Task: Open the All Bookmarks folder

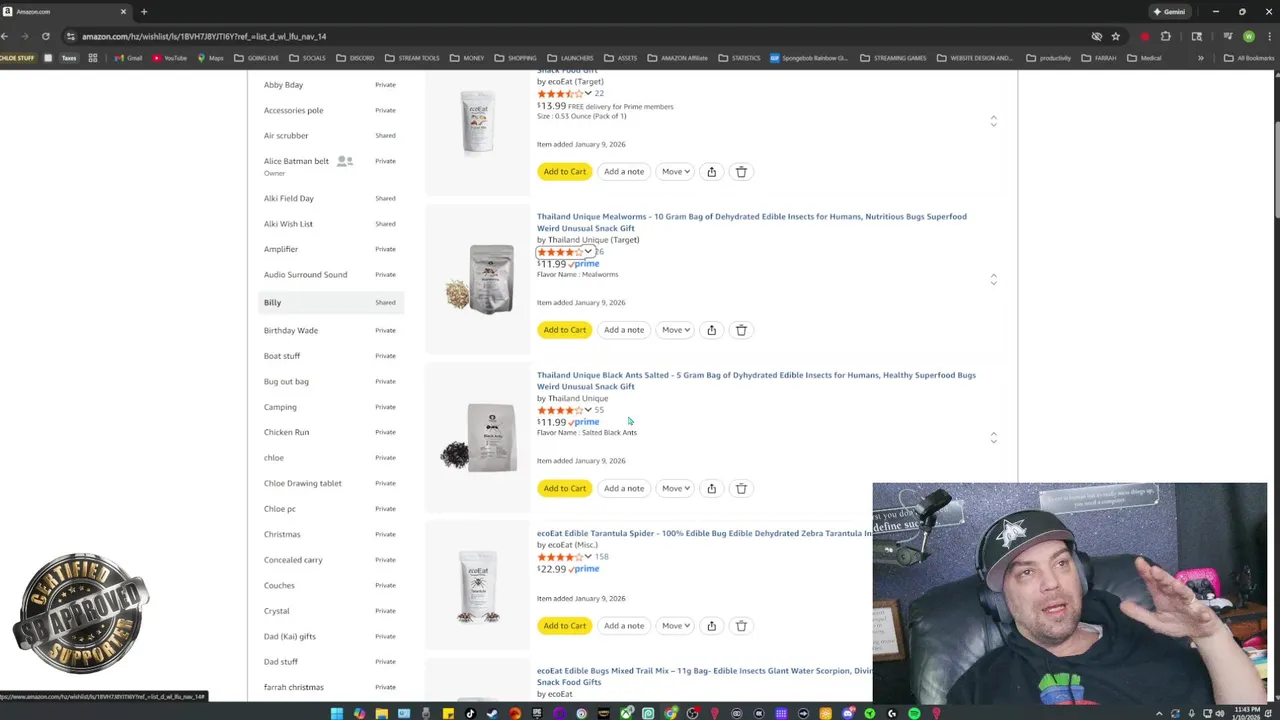Action: 1248,58
